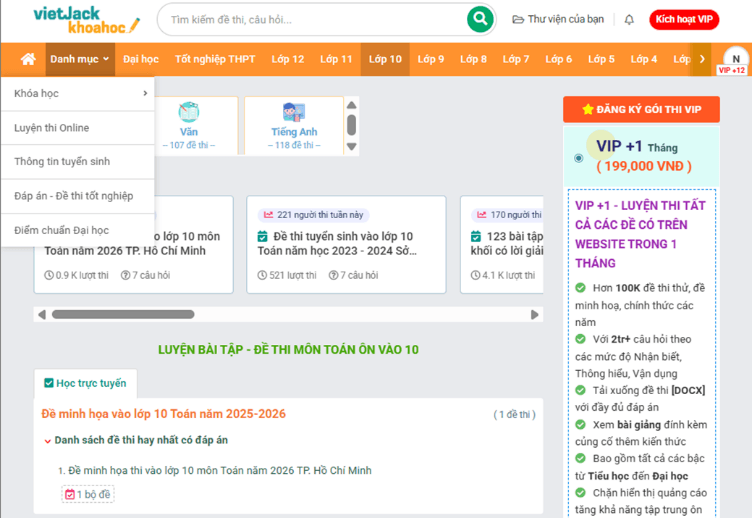Open the Văn subject icon card

189,124
